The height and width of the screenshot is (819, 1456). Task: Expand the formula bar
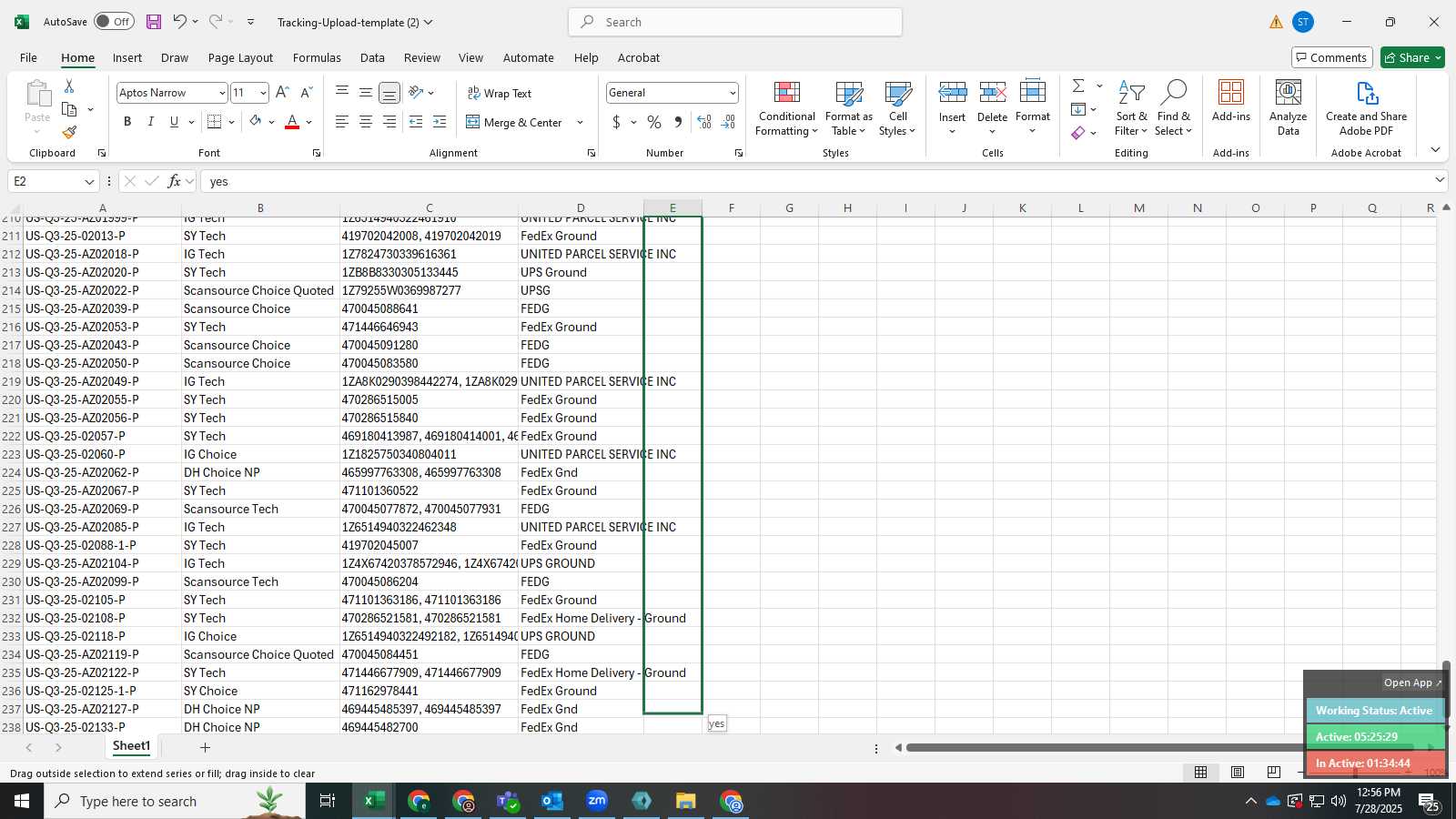click(x=1440, y=180)
